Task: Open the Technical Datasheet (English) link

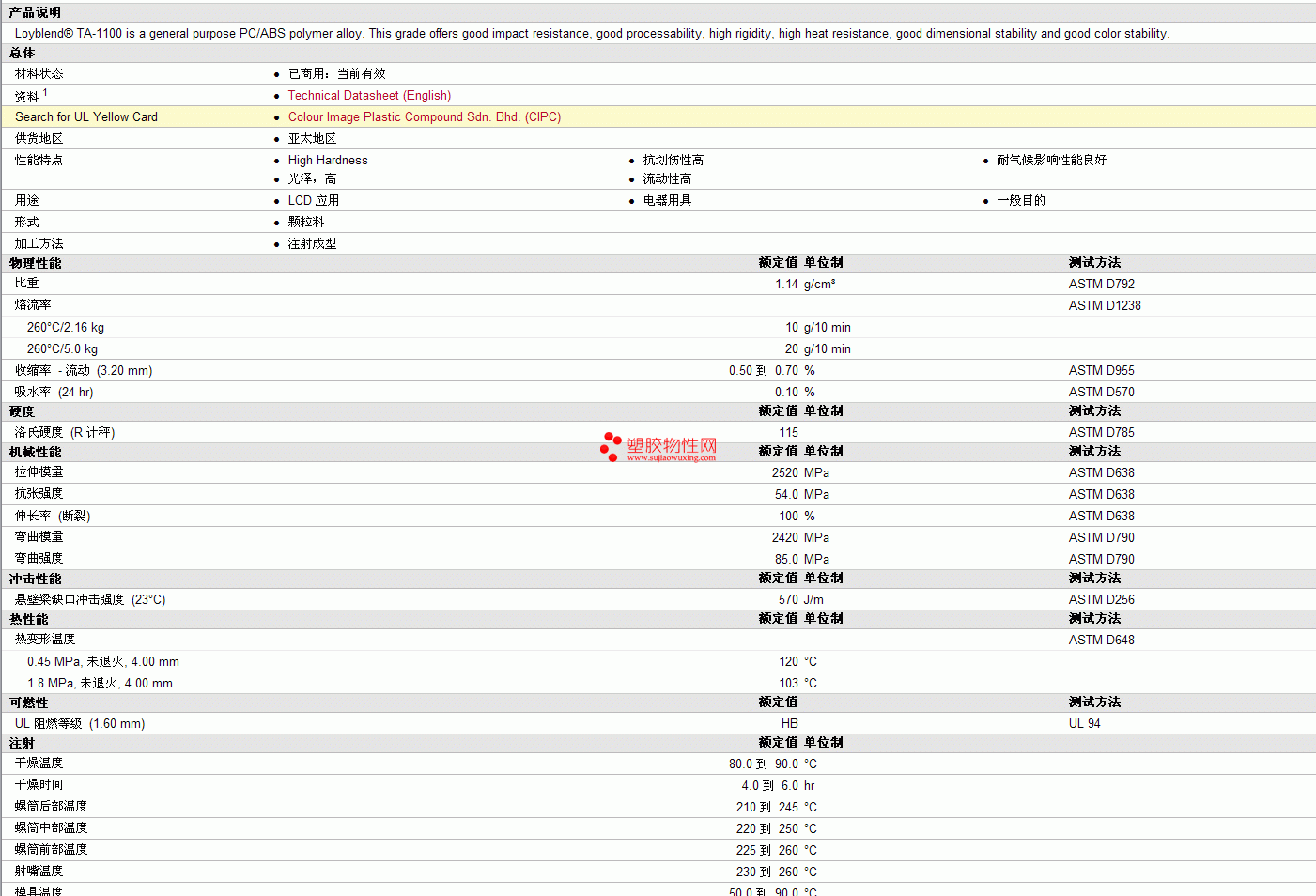Action: (369, 96)
